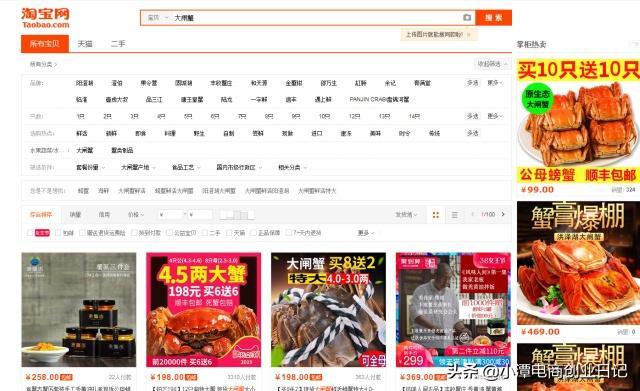Click the orange 搜索 search button
Screen dimensions: 640x391
click(x=493, y=18)
